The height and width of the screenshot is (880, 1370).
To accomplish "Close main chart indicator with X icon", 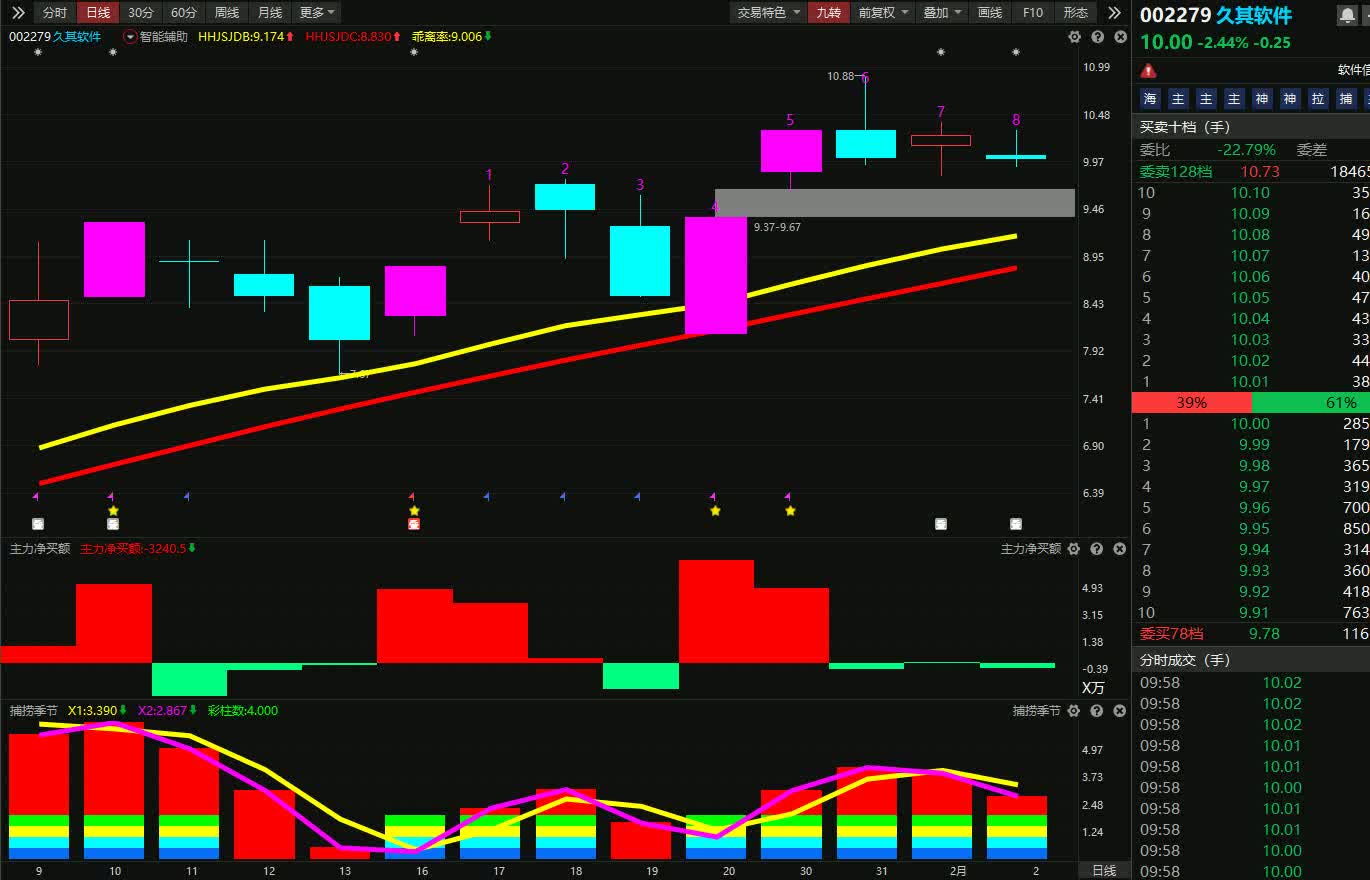I will 1120,37.
